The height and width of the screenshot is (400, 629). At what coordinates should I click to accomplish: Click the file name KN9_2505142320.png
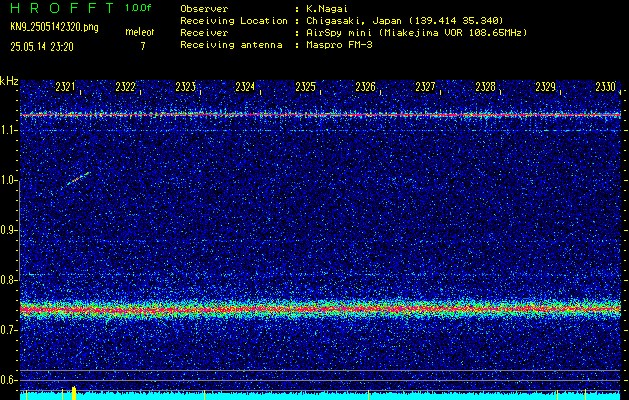tap(54, 27)
